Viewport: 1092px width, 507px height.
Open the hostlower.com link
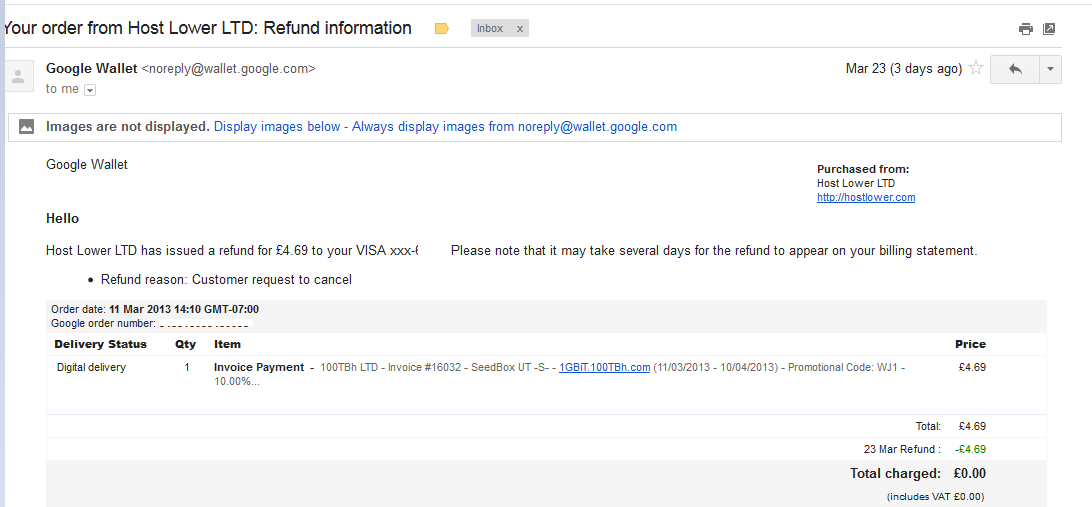tap(866, 197)
